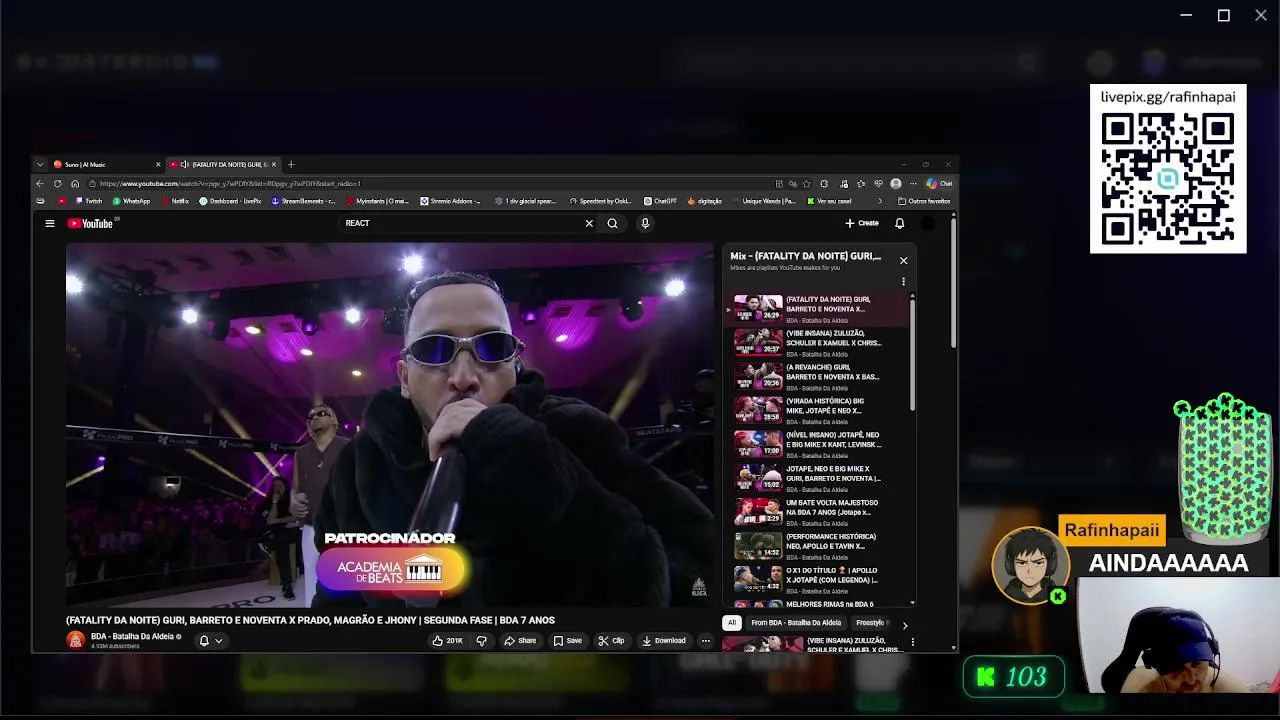
Task: Go to the YouTube home logo
Action: (90, 223)
